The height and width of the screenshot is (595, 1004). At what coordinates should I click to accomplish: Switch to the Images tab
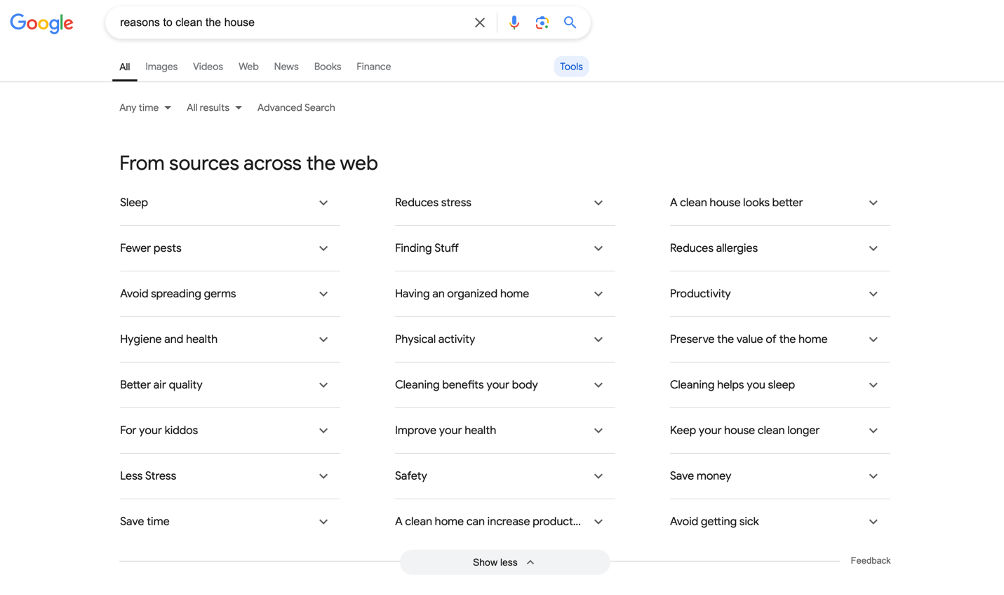tap(161, 67)
